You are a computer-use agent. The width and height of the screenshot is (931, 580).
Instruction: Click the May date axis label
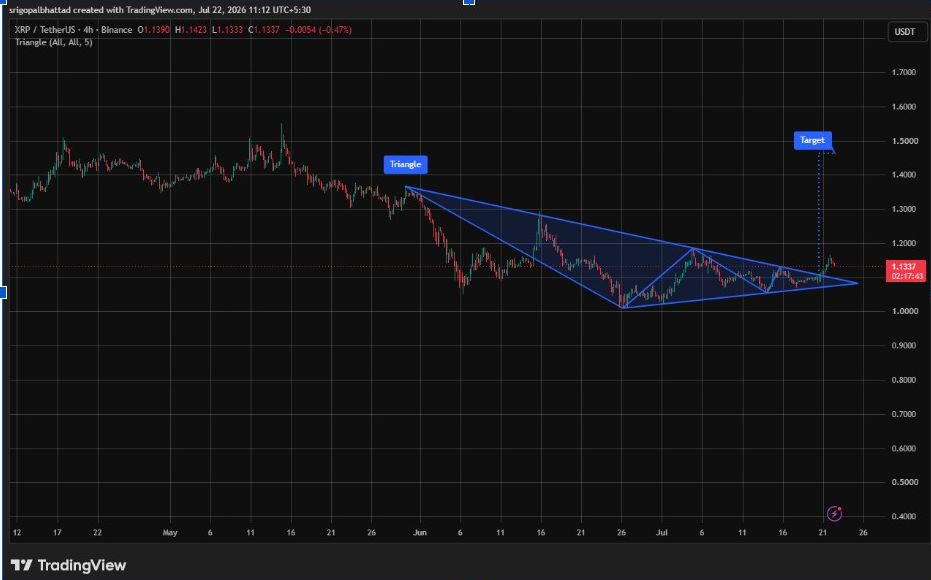170,533
